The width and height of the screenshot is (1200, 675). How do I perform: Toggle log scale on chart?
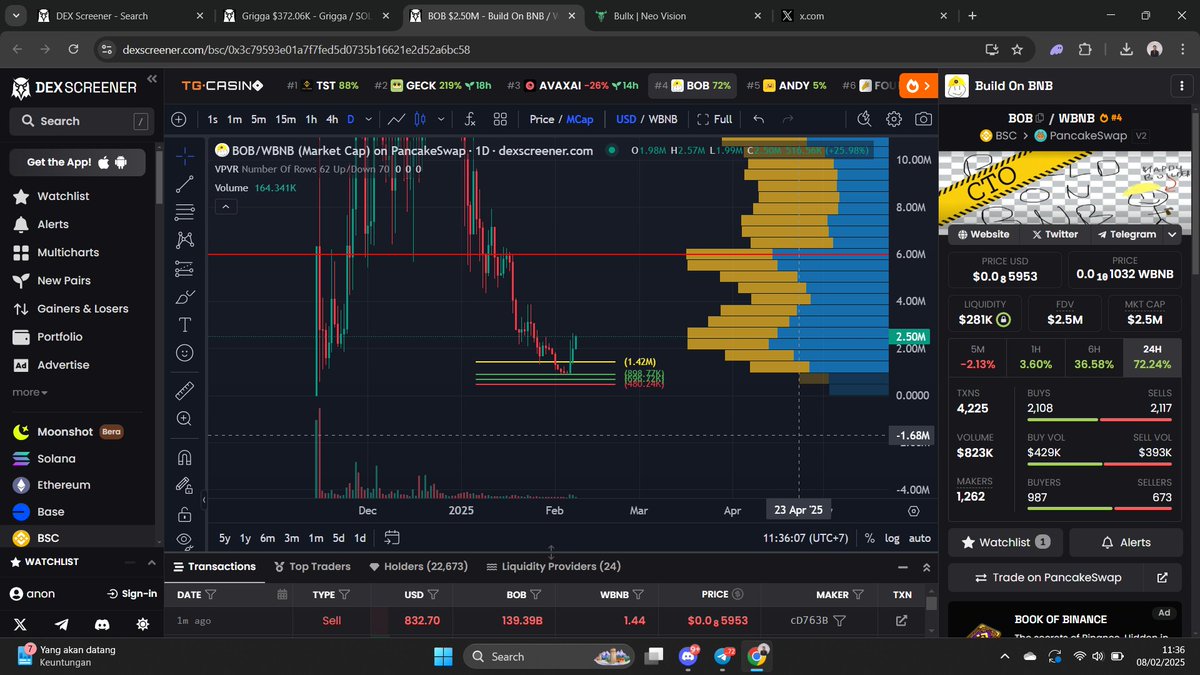[892, 538]
